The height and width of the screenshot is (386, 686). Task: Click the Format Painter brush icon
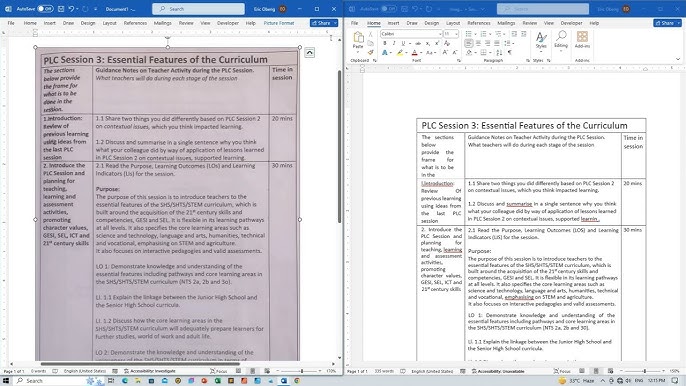[x=371, y=52]
